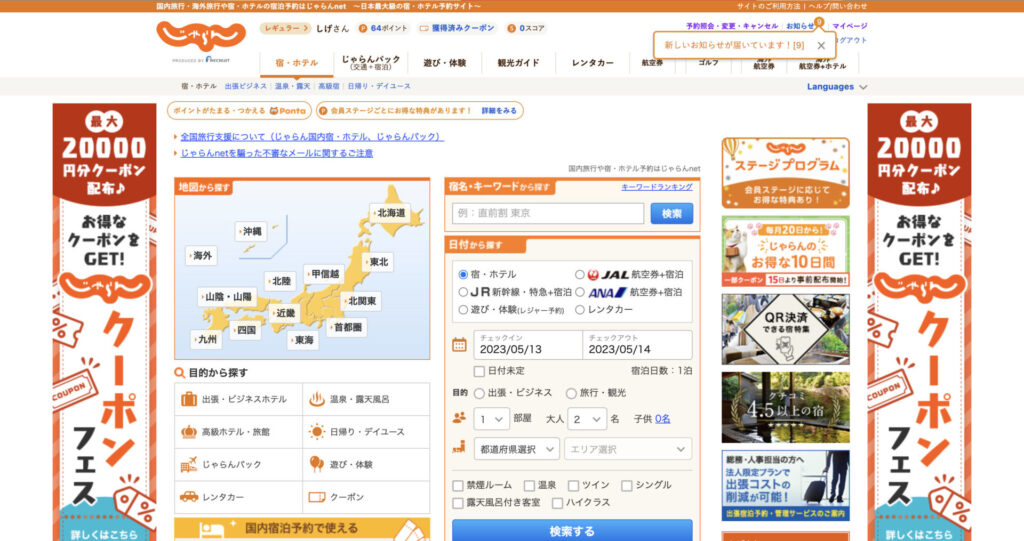
Task: Switch to the 宿・ホテル tab
Action: (296, 63)
